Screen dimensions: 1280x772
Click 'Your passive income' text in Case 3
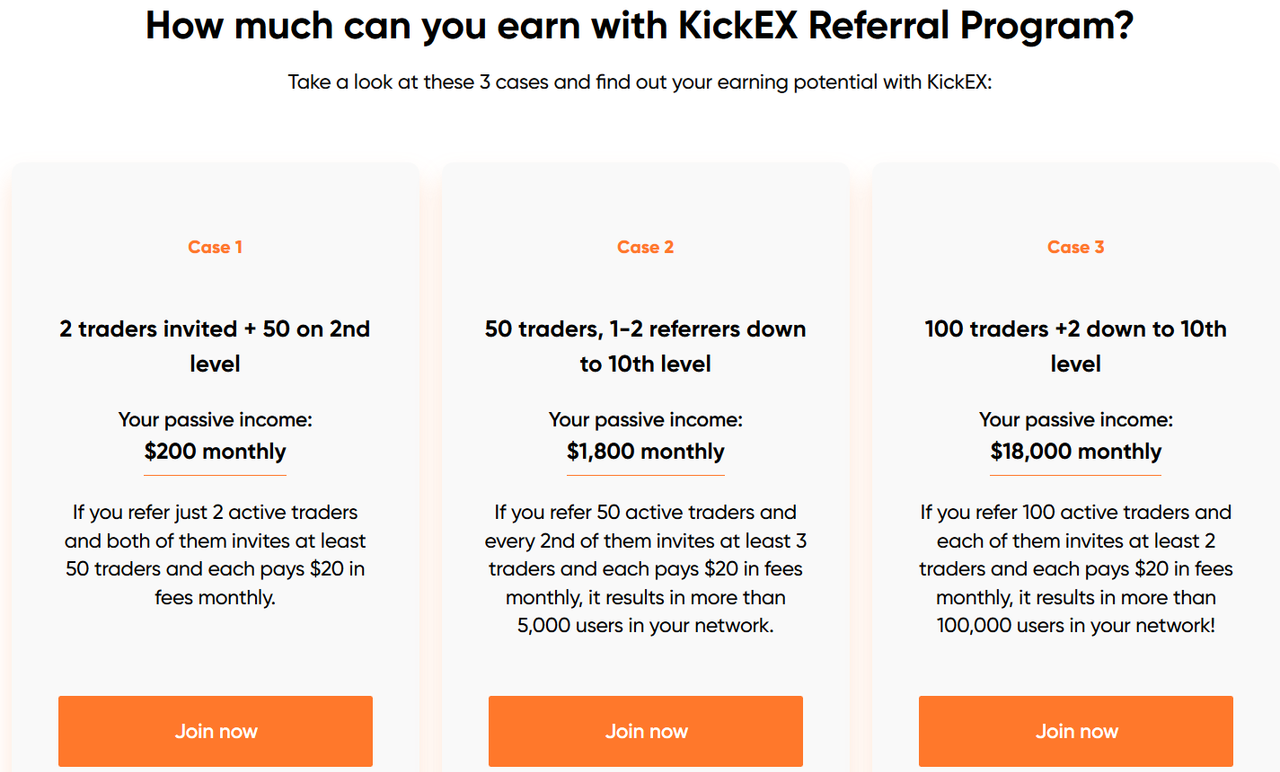pyautogui.click(x=1076, y=420)
